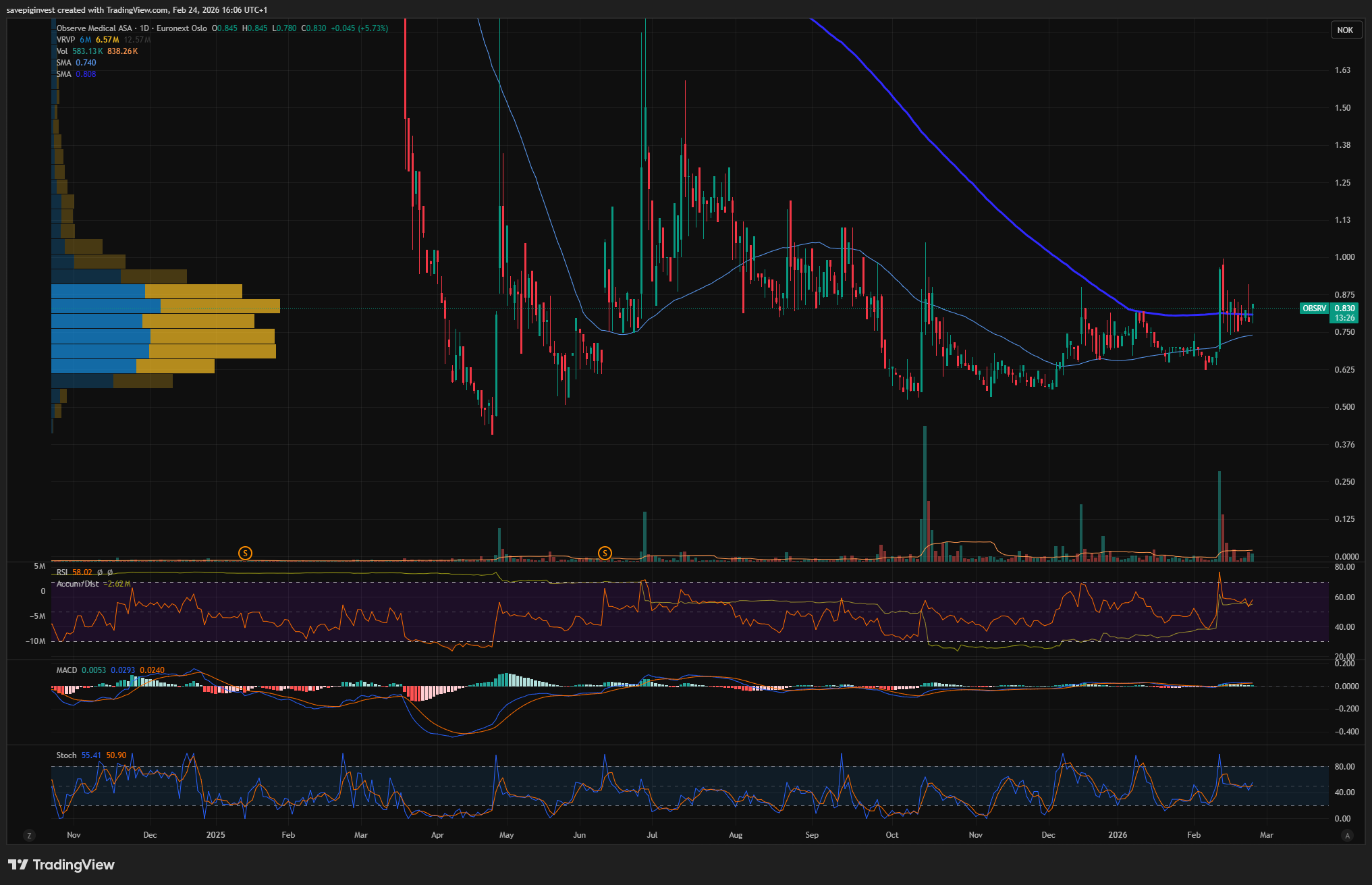Click the TradingView logo
This screenshot has width=1372, height=885.
[61, 865]
